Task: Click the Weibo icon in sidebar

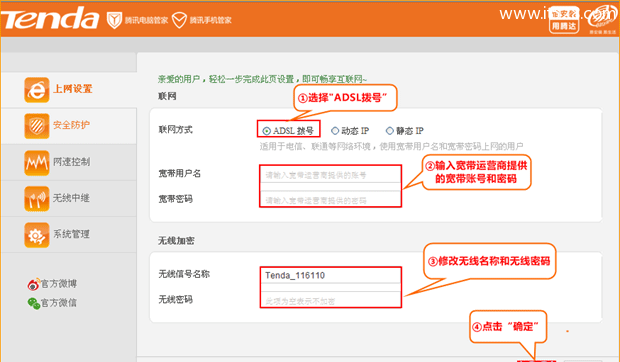Action: click(34, 284)
